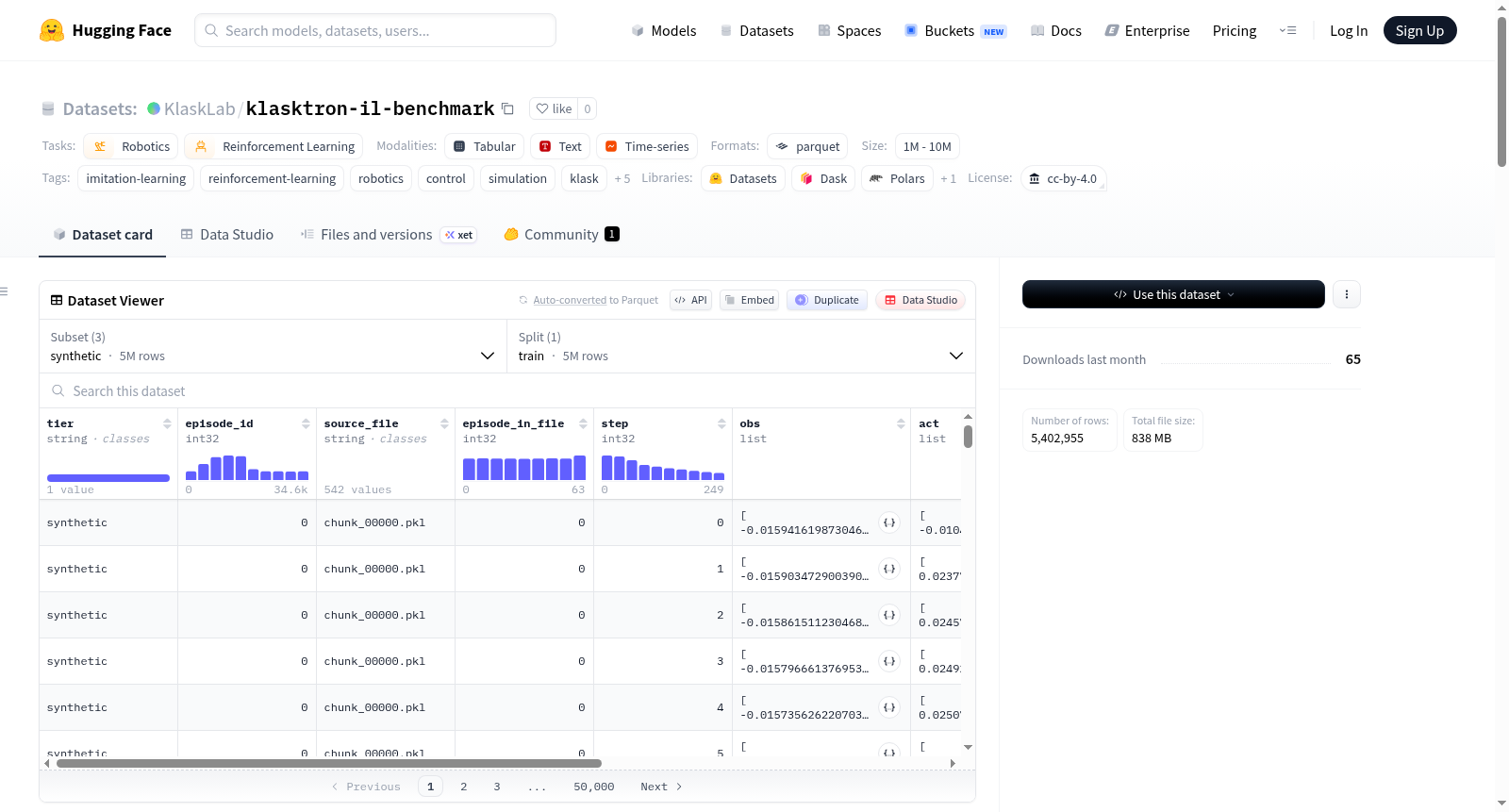Open Buckets in the top navigation
The image size is (1509, 812).
tap(955, 30)
